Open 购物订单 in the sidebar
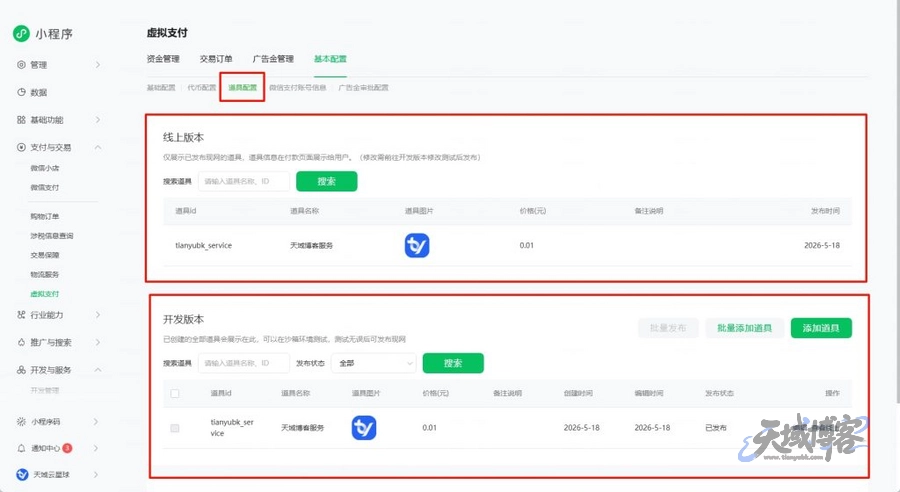Viewport: 900px width, 492px height. pos(45,216)
